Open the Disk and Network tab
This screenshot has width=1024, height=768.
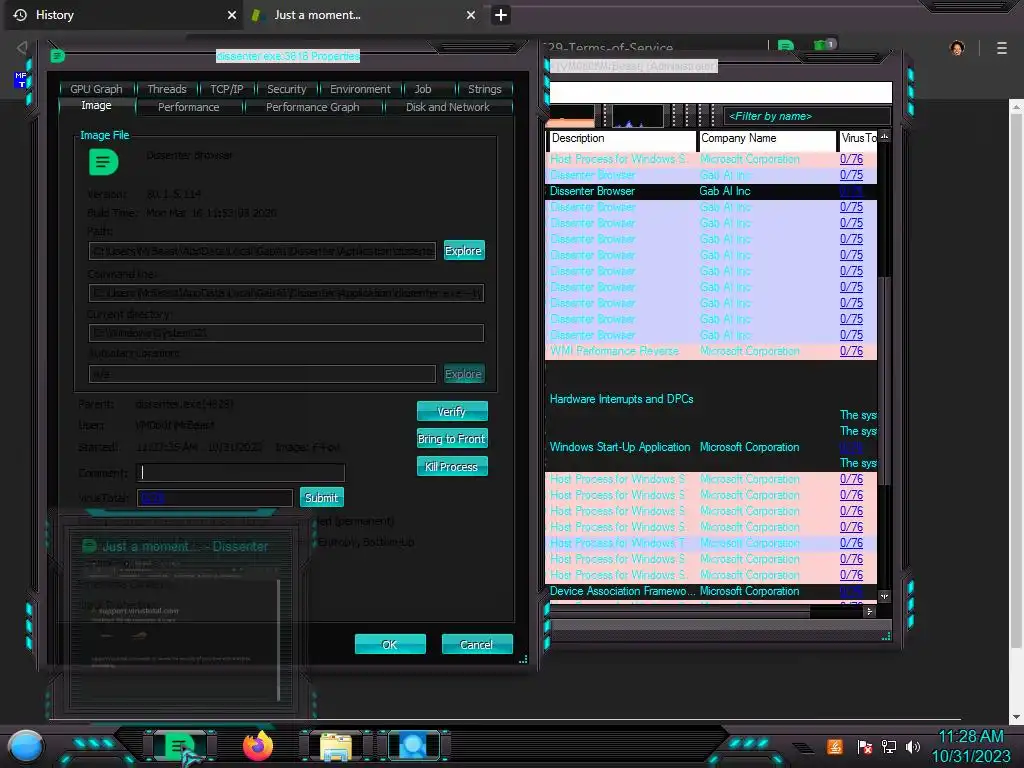[447, 107]
